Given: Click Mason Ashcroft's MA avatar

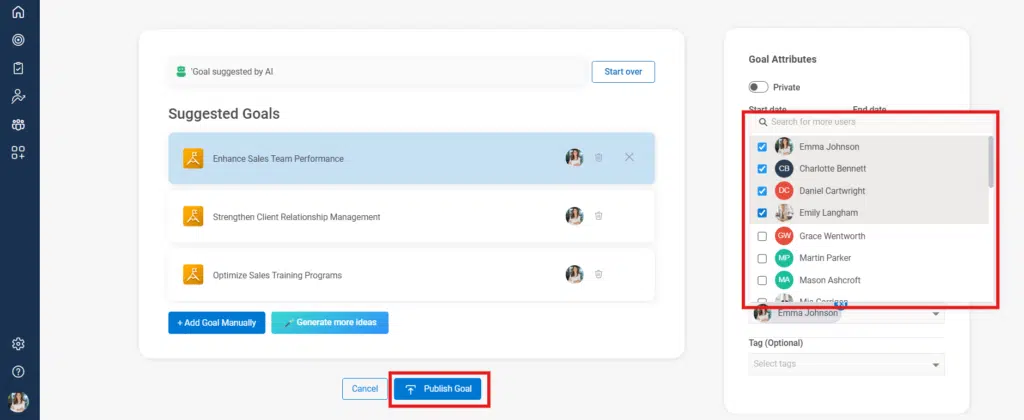Looking at the screenshot, I should [x=784, y=280].
